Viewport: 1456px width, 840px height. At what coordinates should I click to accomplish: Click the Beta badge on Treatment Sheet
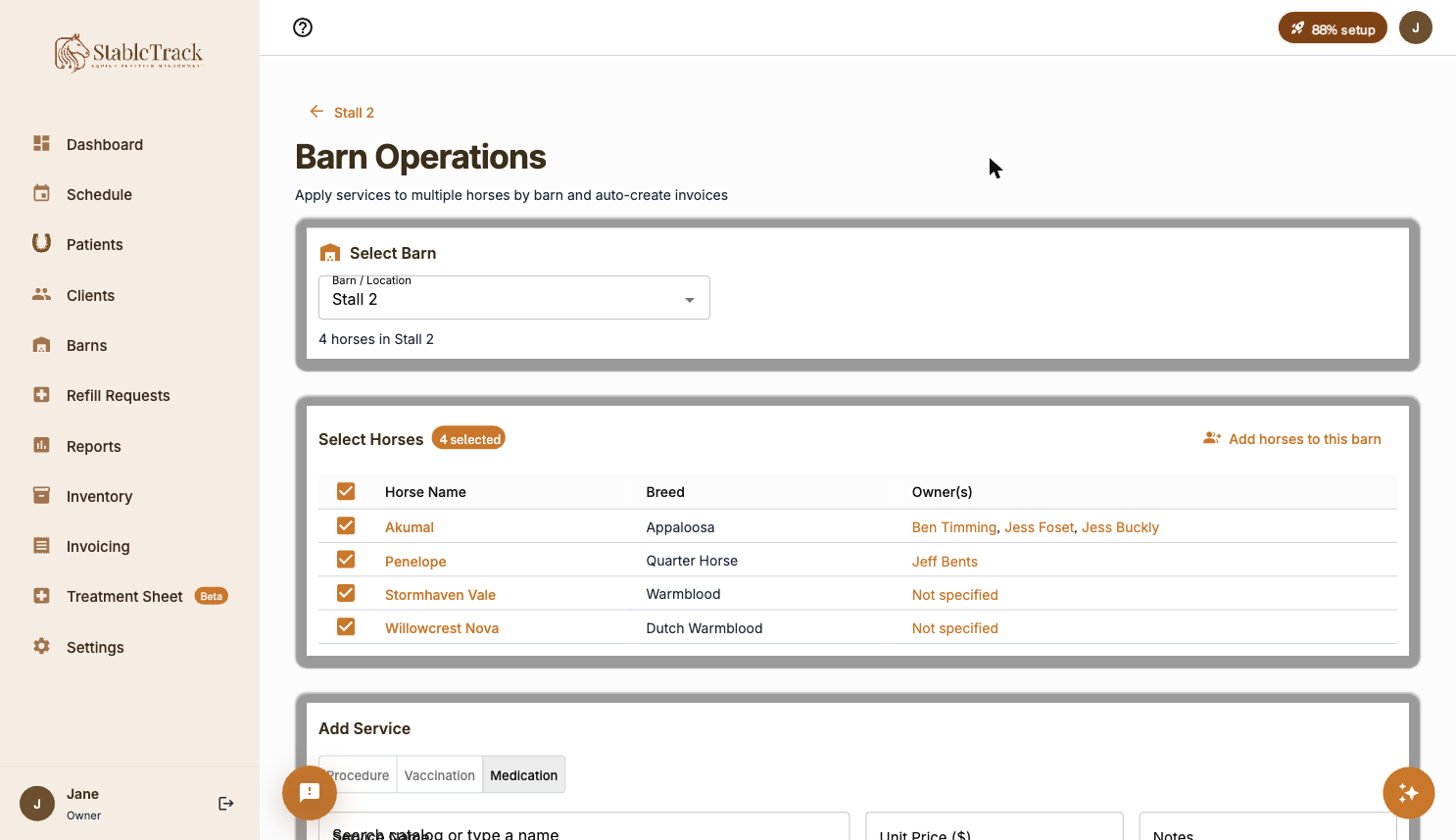point(212,596)
